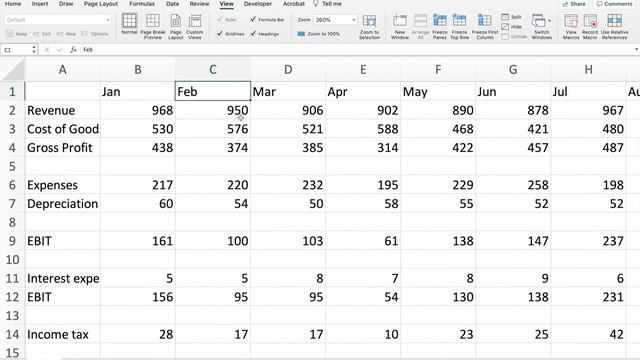Click the Switch Windows icon
Viewport: 640px width, 360px height.
coord(539,20)
